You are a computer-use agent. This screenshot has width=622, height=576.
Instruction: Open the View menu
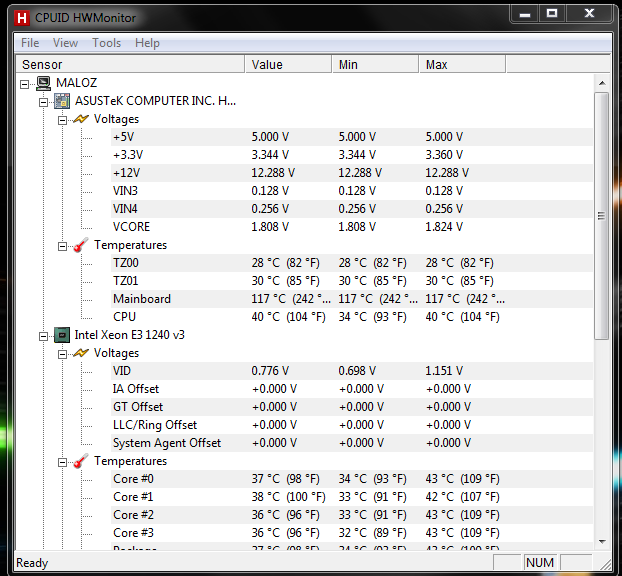[x=65, y=43]
